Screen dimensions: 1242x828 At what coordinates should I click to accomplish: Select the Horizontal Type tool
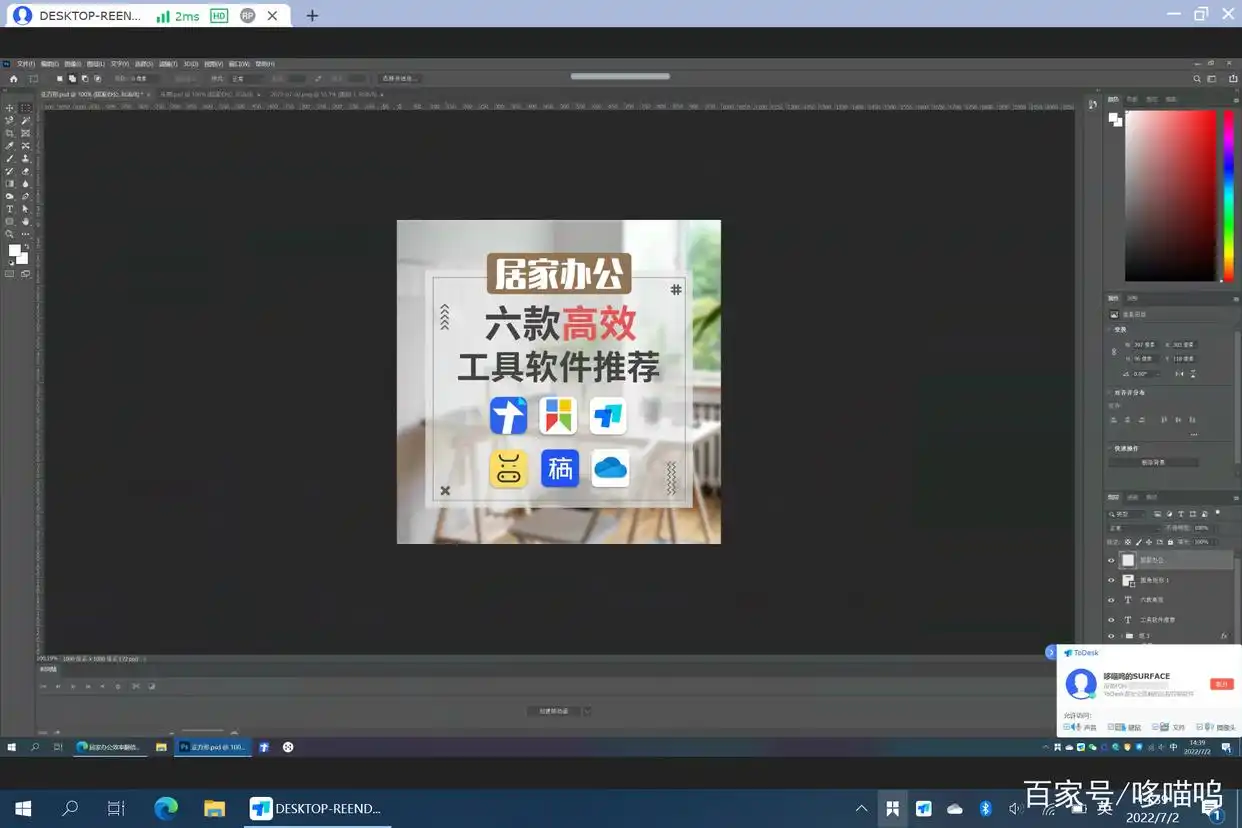(10, 209)
